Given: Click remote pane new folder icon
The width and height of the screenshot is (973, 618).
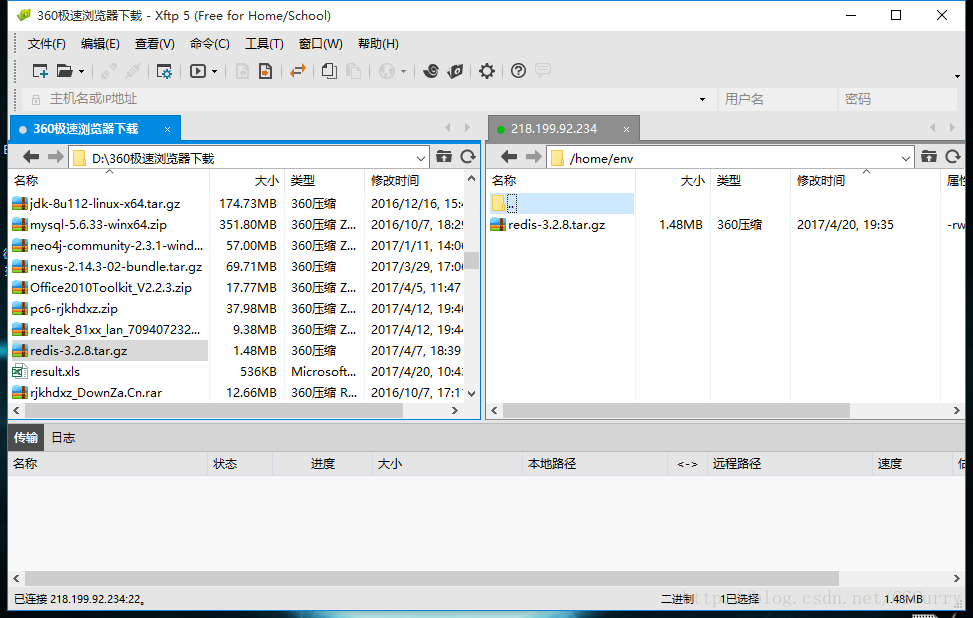Looking at the screenshot, I should [929, 156].
